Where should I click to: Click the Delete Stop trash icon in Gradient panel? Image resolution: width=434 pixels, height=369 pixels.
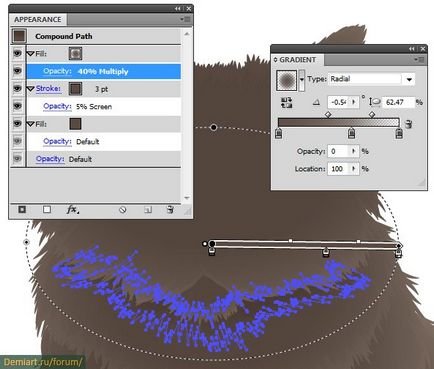(409, 124)
